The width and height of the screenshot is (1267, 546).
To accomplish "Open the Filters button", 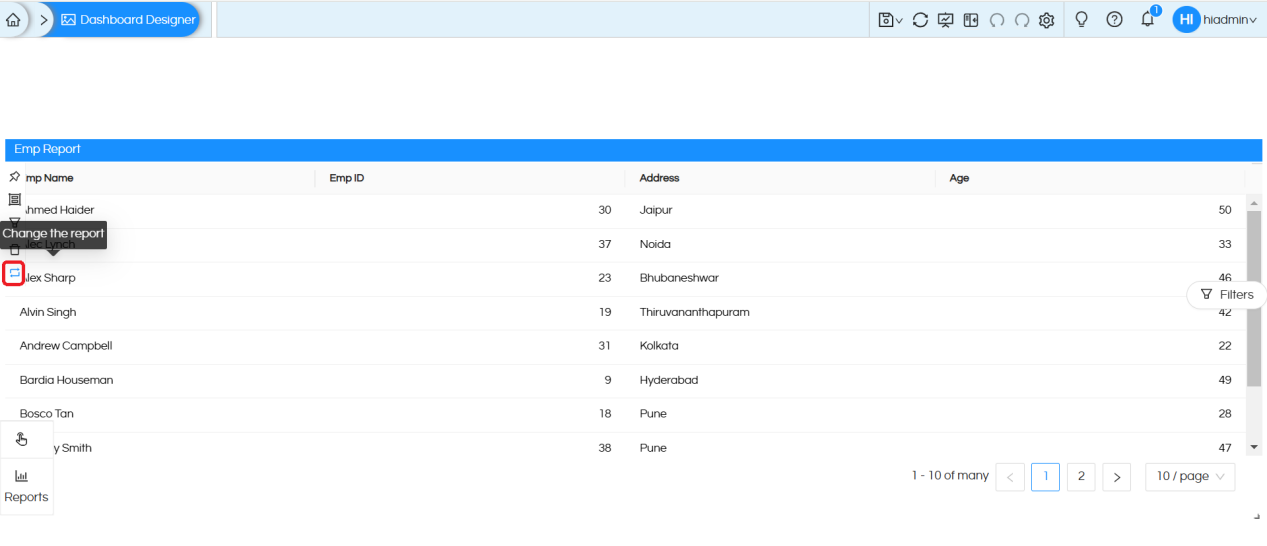I will 1227,295.
